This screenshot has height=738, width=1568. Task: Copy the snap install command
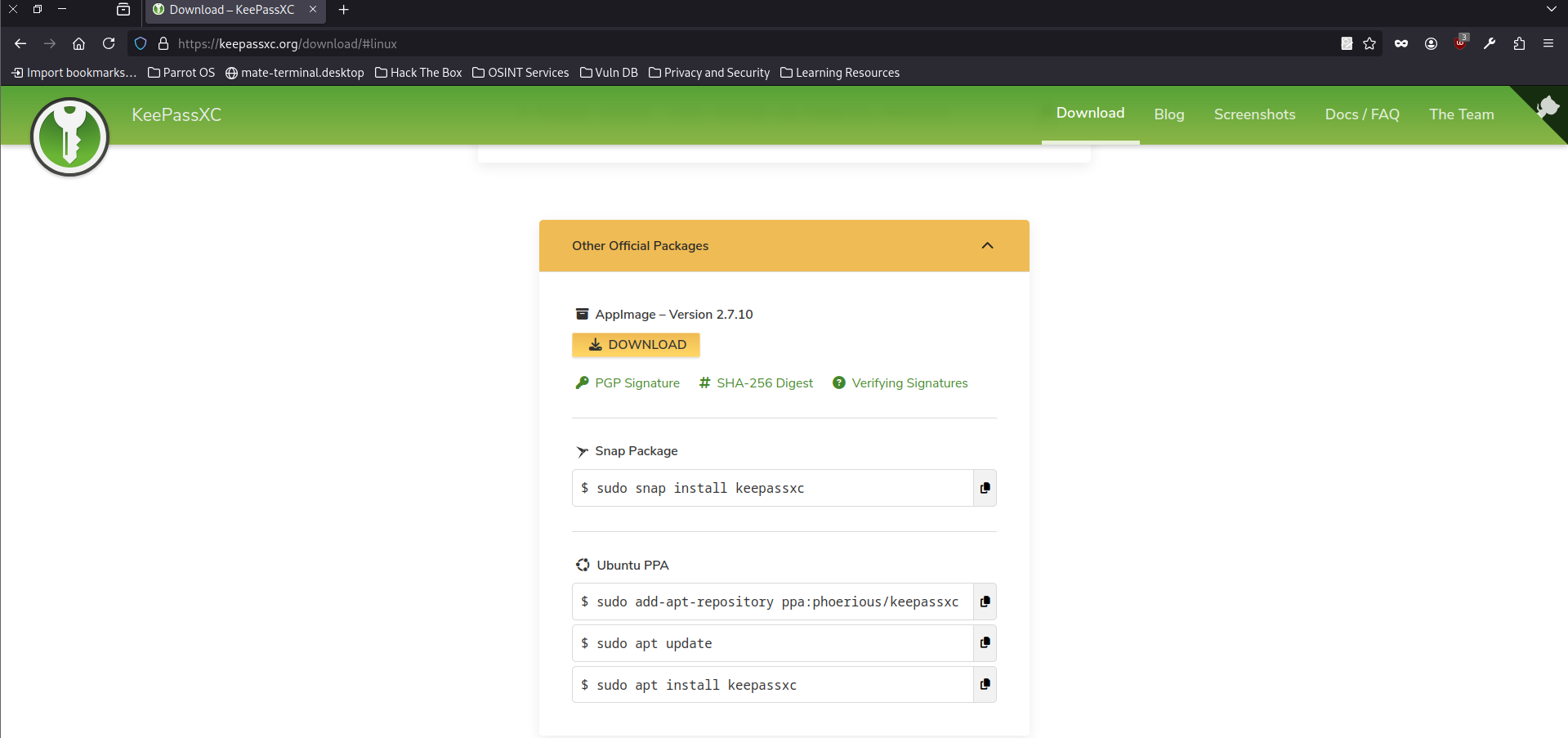[x=985, y=488]
